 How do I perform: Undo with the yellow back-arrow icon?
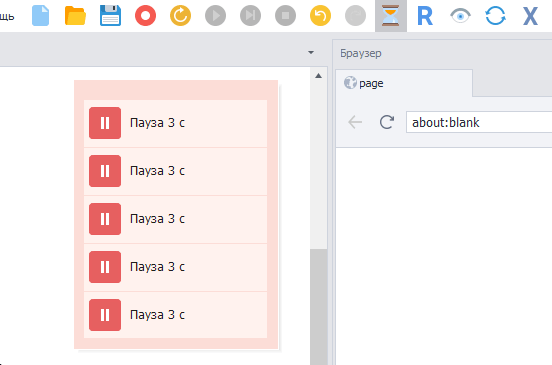[x=320, y=16]
